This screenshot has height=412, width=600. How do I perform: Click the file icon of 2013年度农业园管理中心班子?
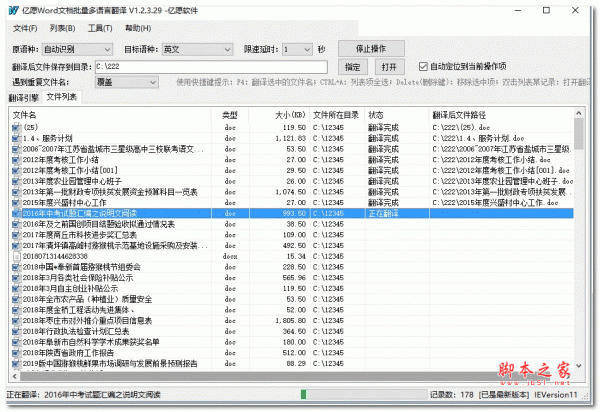(x=16, y=181)
